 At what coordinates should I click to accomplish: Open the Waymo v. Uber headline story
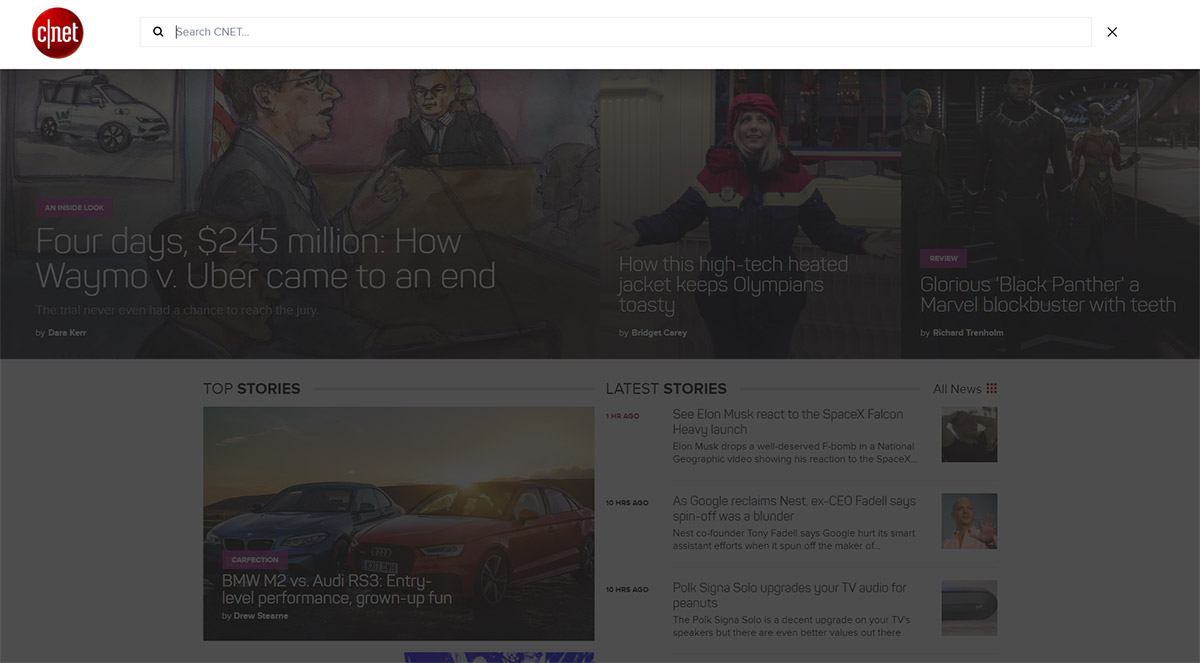point(266,258)
